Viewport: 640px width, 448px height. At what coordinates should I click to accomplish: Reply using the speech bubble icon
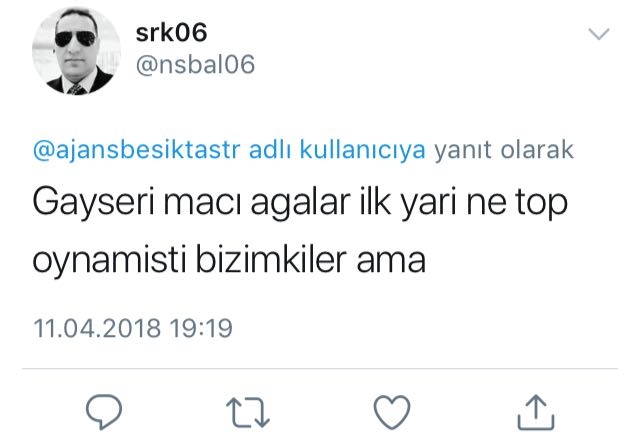pos(104,412)
